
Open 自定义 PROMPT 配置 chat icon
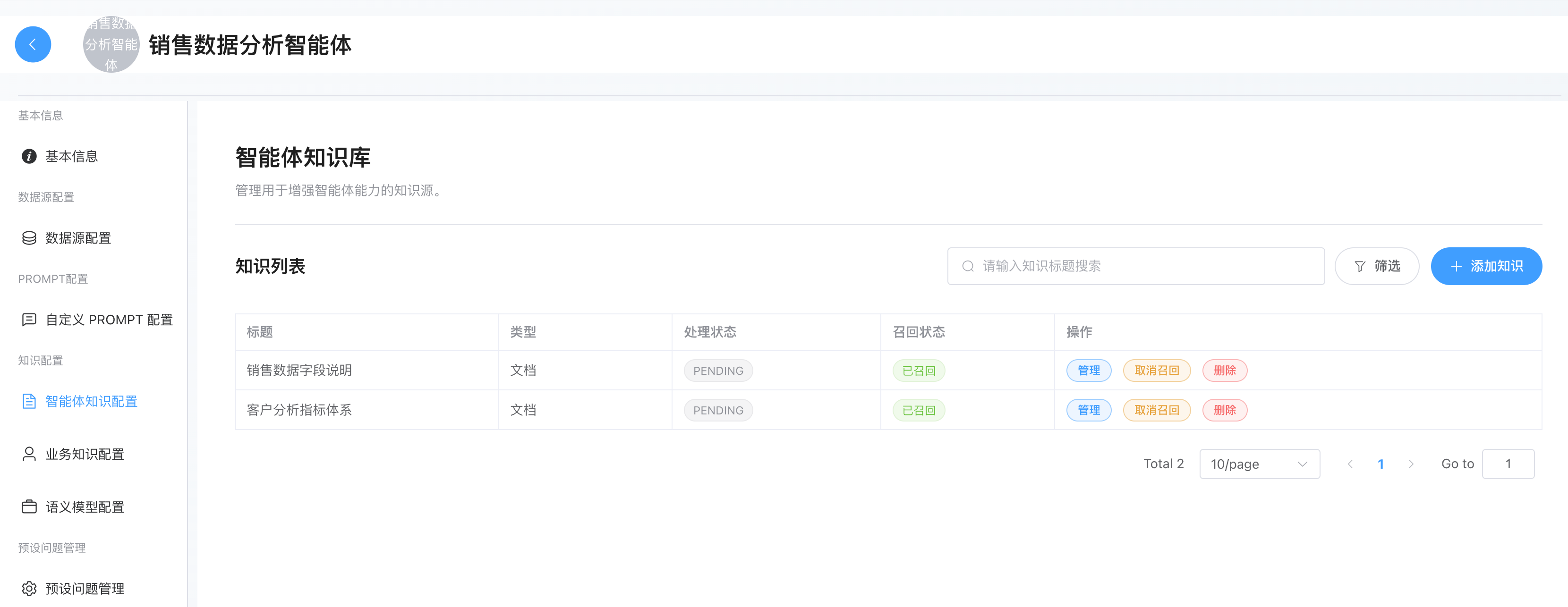(29, 320)
